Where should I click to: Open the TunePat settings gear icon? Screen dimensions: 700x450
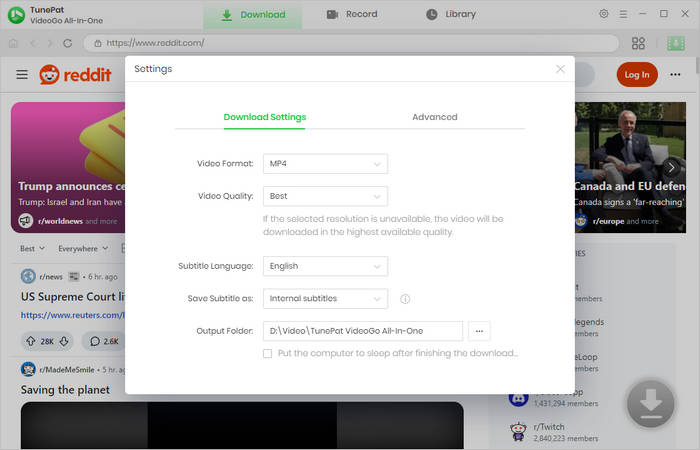(604, 14)
